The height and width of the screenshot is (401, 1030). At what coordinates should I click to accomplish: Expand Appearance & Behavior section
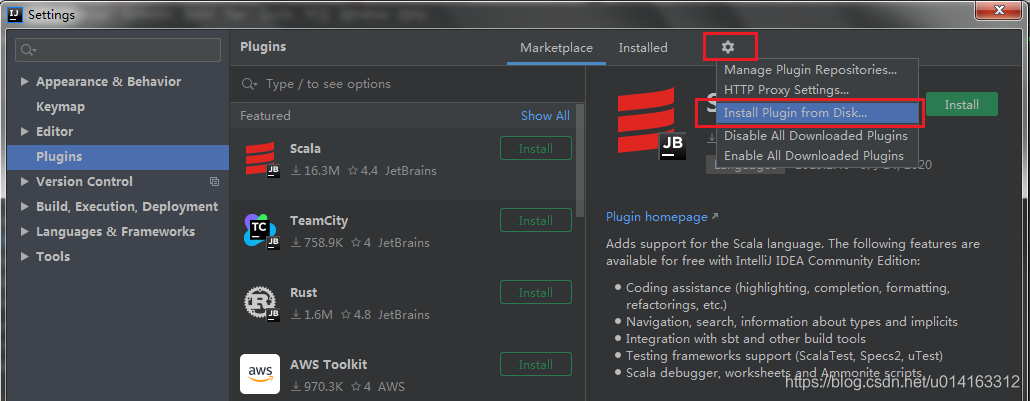25,82
